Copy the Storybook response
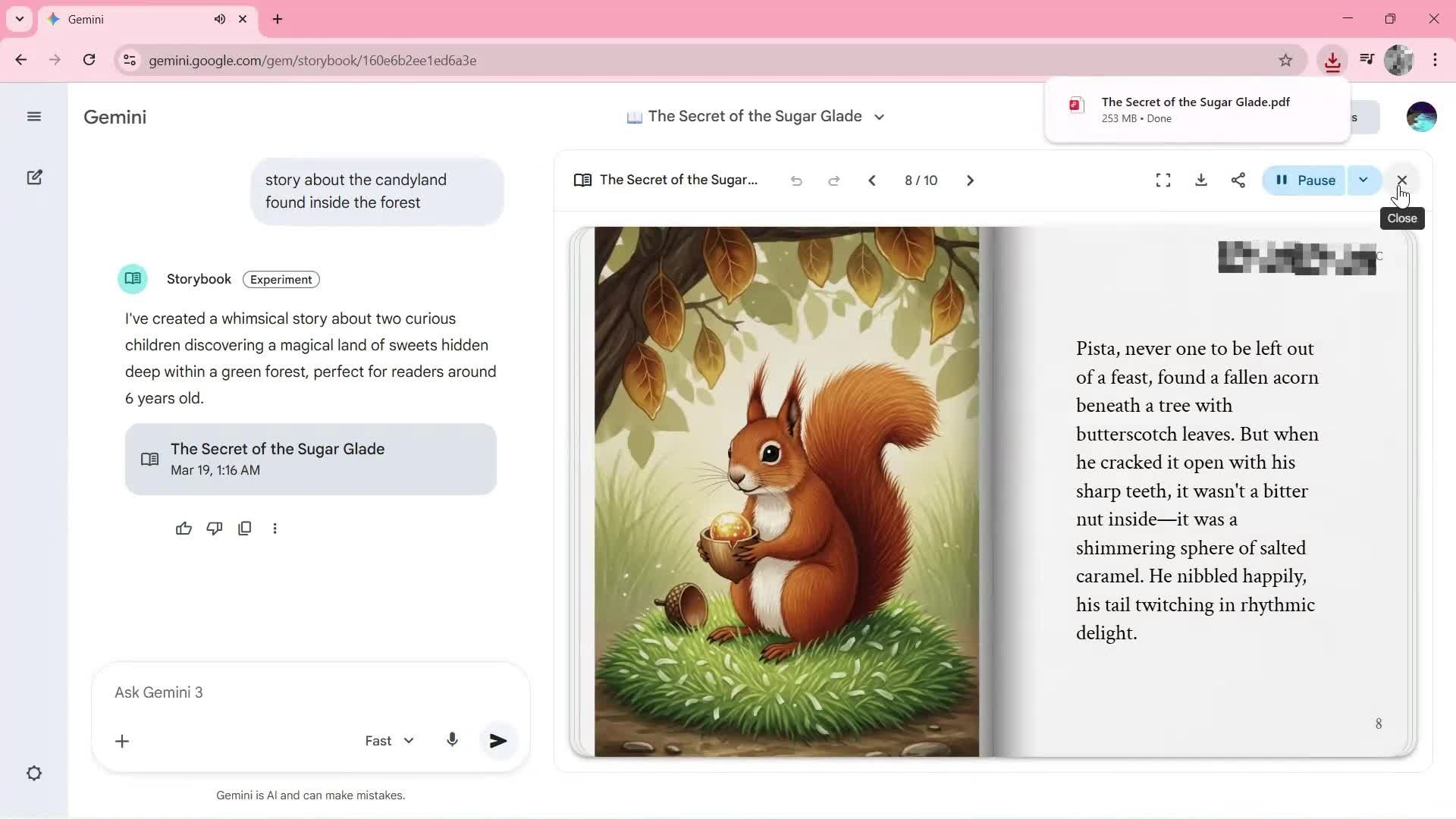This screenshot has width=1456, height=819. 244,529
